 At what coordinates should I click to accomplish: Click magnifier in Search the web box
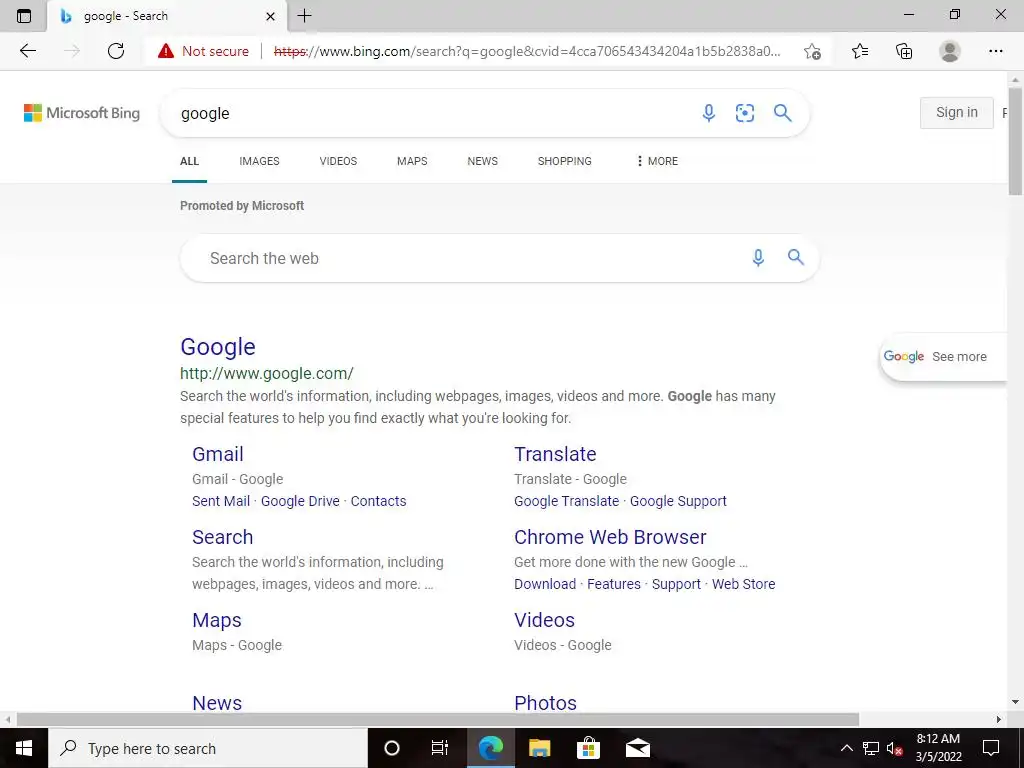point(795,257)
